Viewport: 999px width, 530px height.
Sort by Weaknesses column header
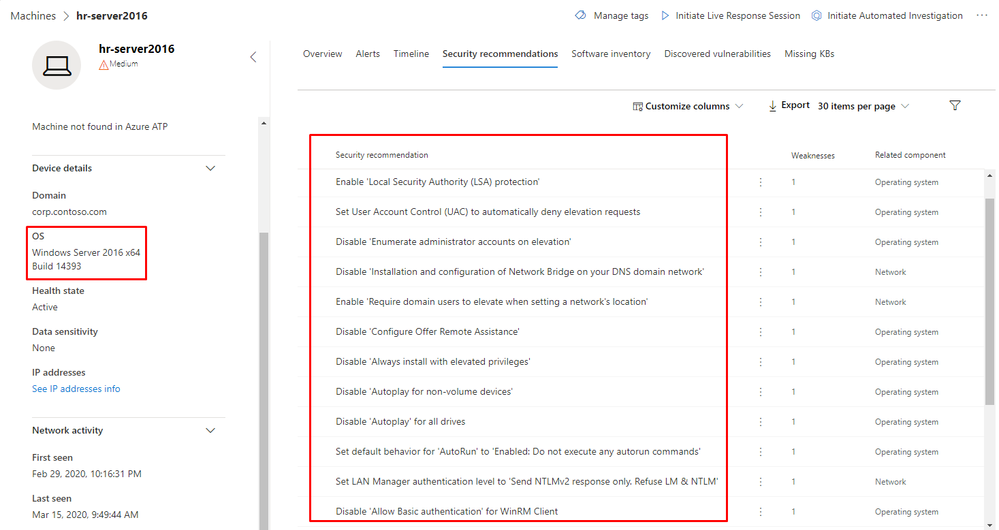(x=813, y=155)
